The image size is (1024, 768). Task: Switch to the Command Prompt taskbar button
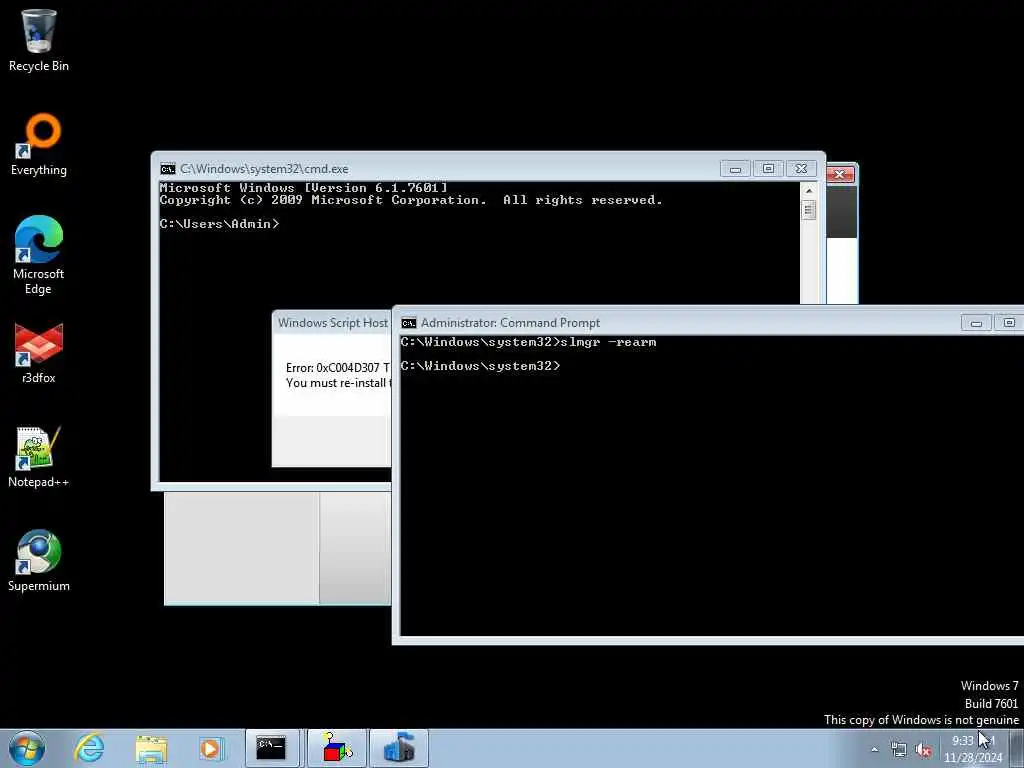click(x=272, y=748)
